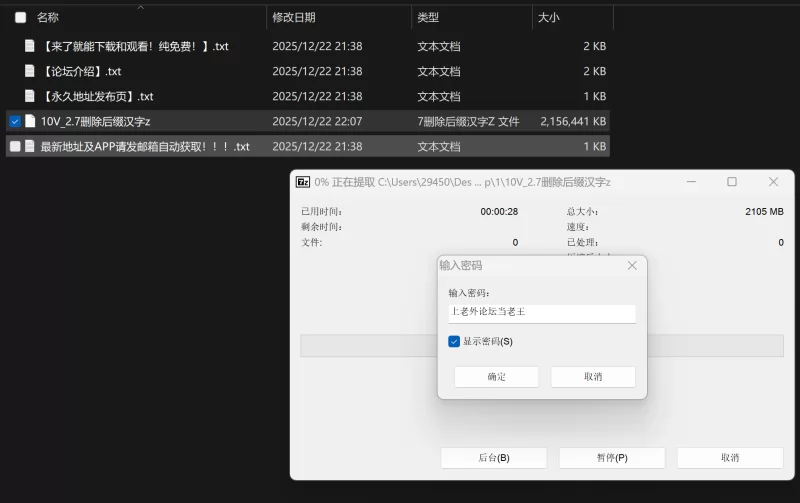The width and height of the screenshot is (800, 503).
Task: Click the 7-Zip icon in extraction window title
Action: (x=302, y=182)
